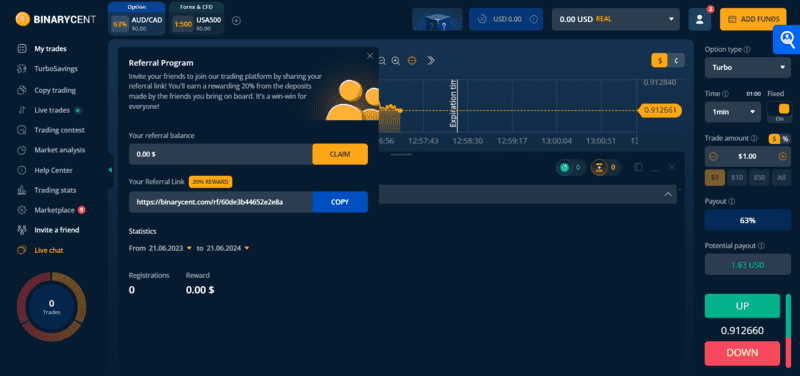The image size is (800, 376).
Task: Click the panel layout square icon
Action: pos(638,167)
